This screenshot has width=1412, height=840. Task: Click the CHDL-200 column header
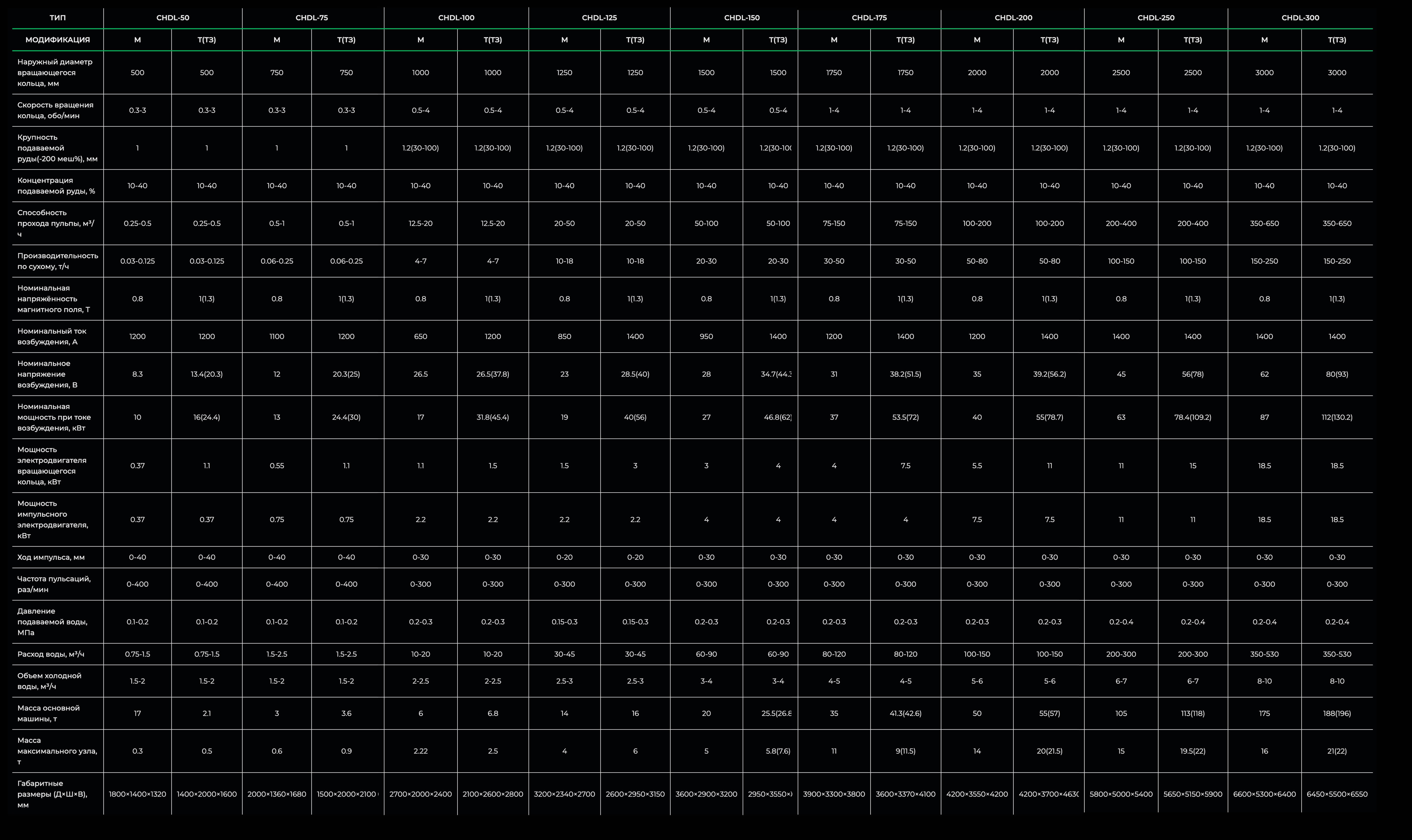tap(1013, 17)
